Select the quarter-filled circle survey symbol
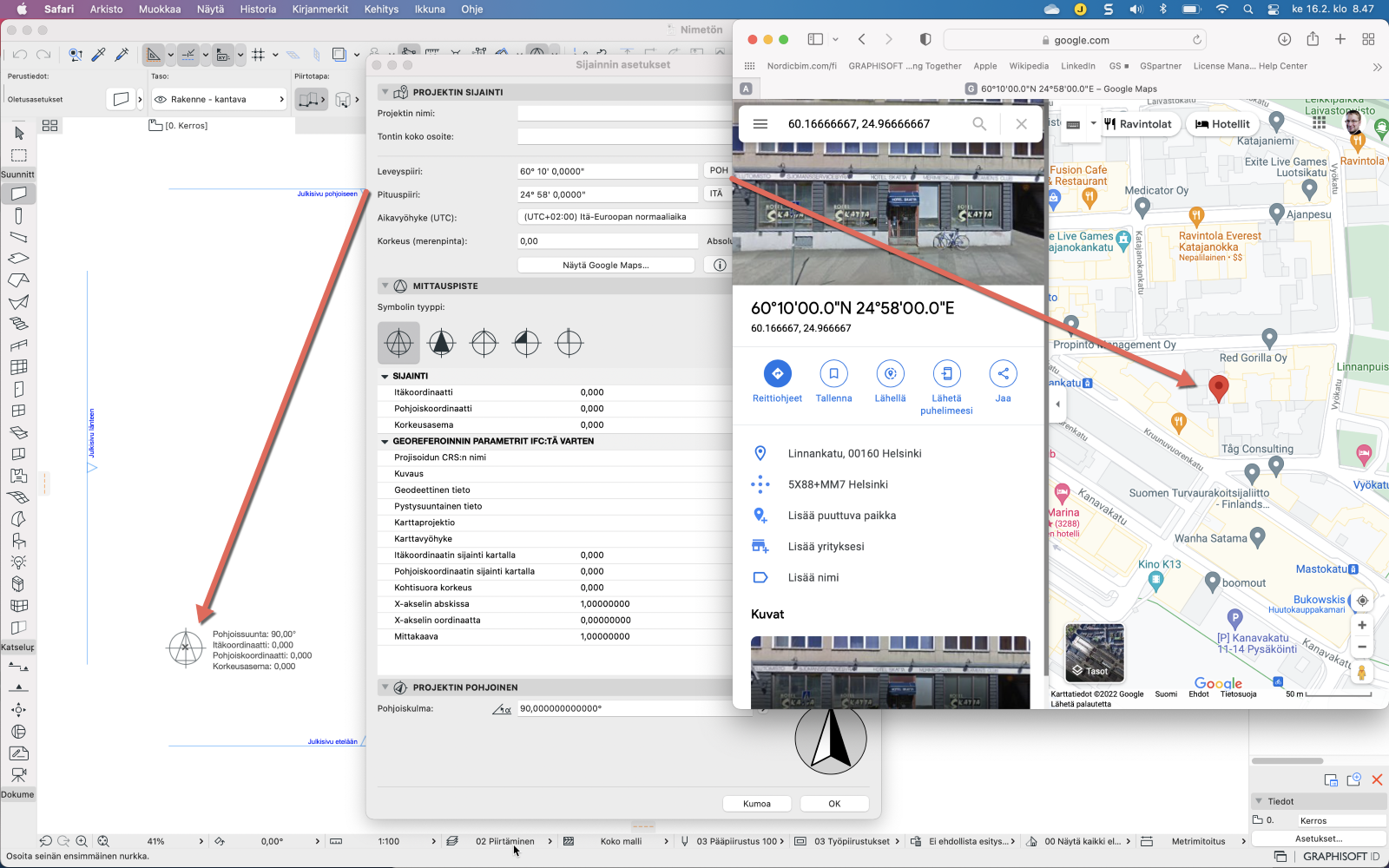Screen dimensions: 1389x868 tap(526, 343)
